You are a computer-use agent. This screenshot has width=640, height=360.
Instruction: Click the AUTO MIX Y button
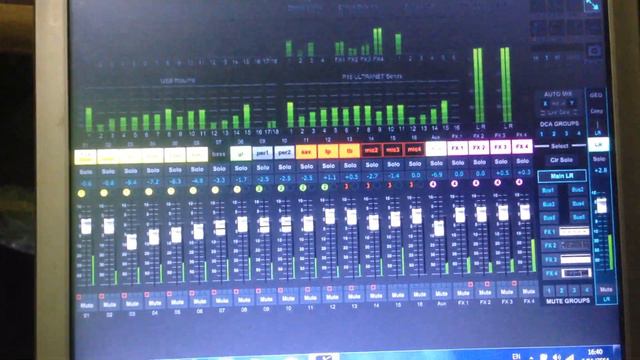pos(571,103)
